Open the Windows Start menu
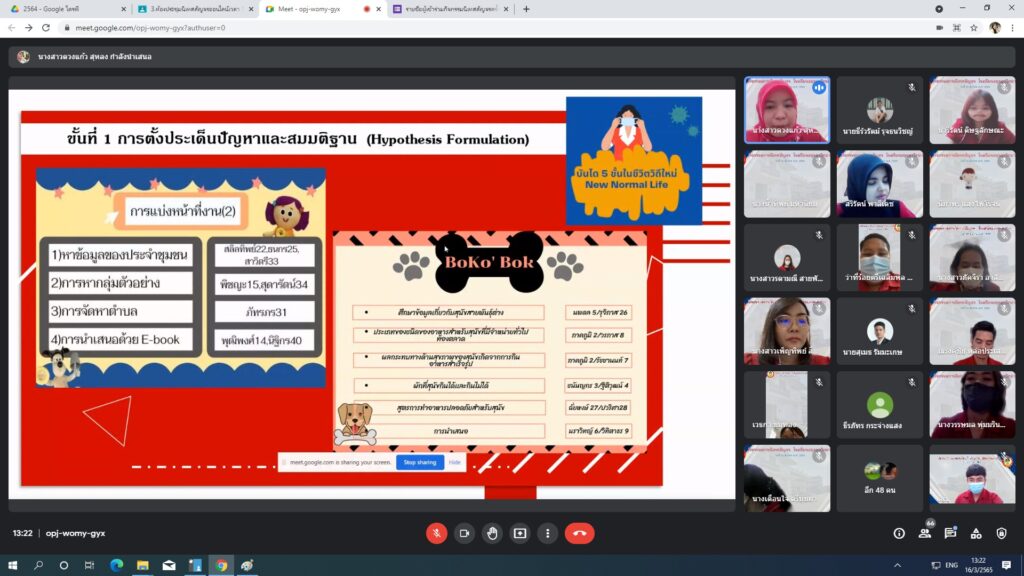 click(x=12, y=565)
